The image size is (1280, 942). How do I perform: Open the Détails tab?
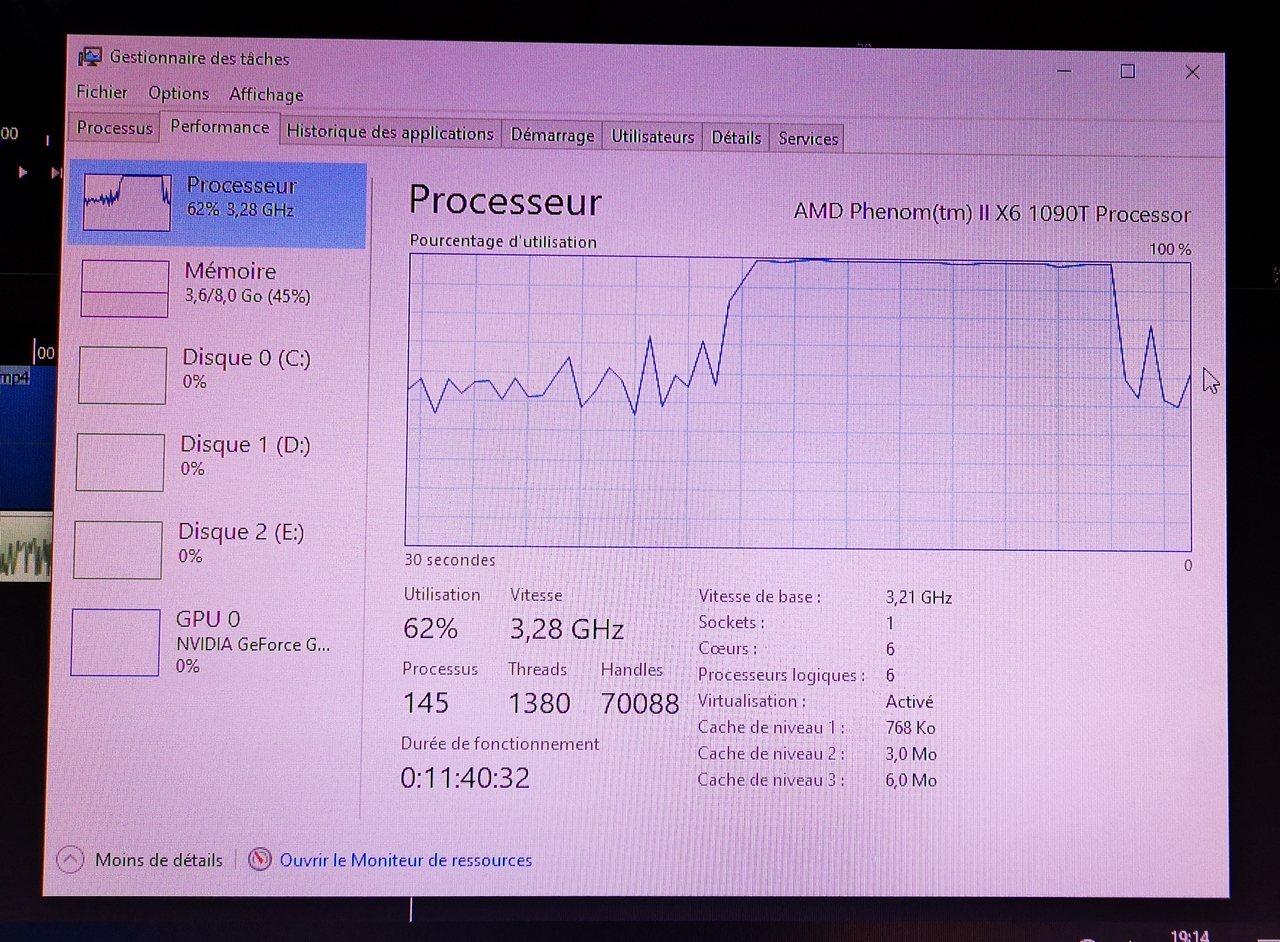click(x=736, y=138)
